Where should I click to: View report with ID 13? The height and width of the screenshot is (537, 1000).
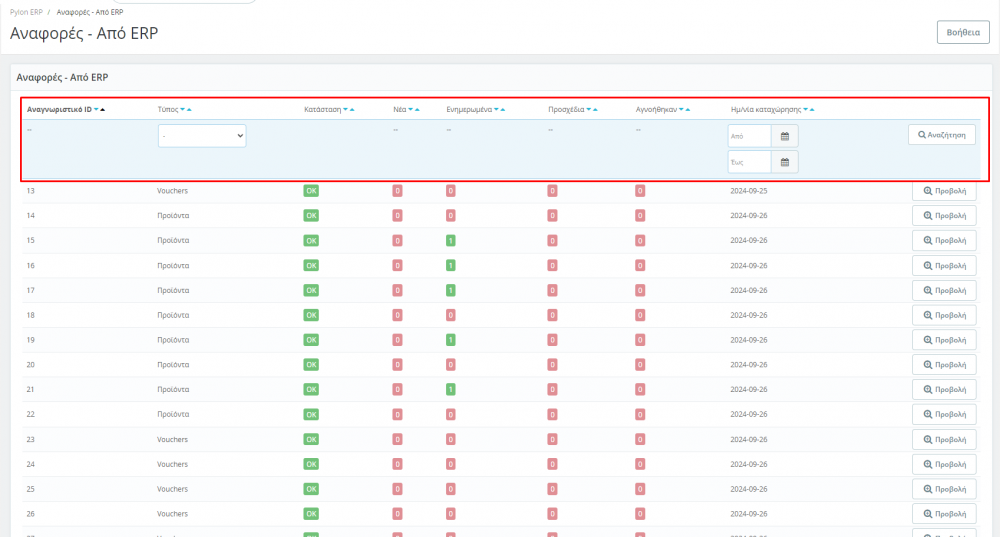(943, 190)
